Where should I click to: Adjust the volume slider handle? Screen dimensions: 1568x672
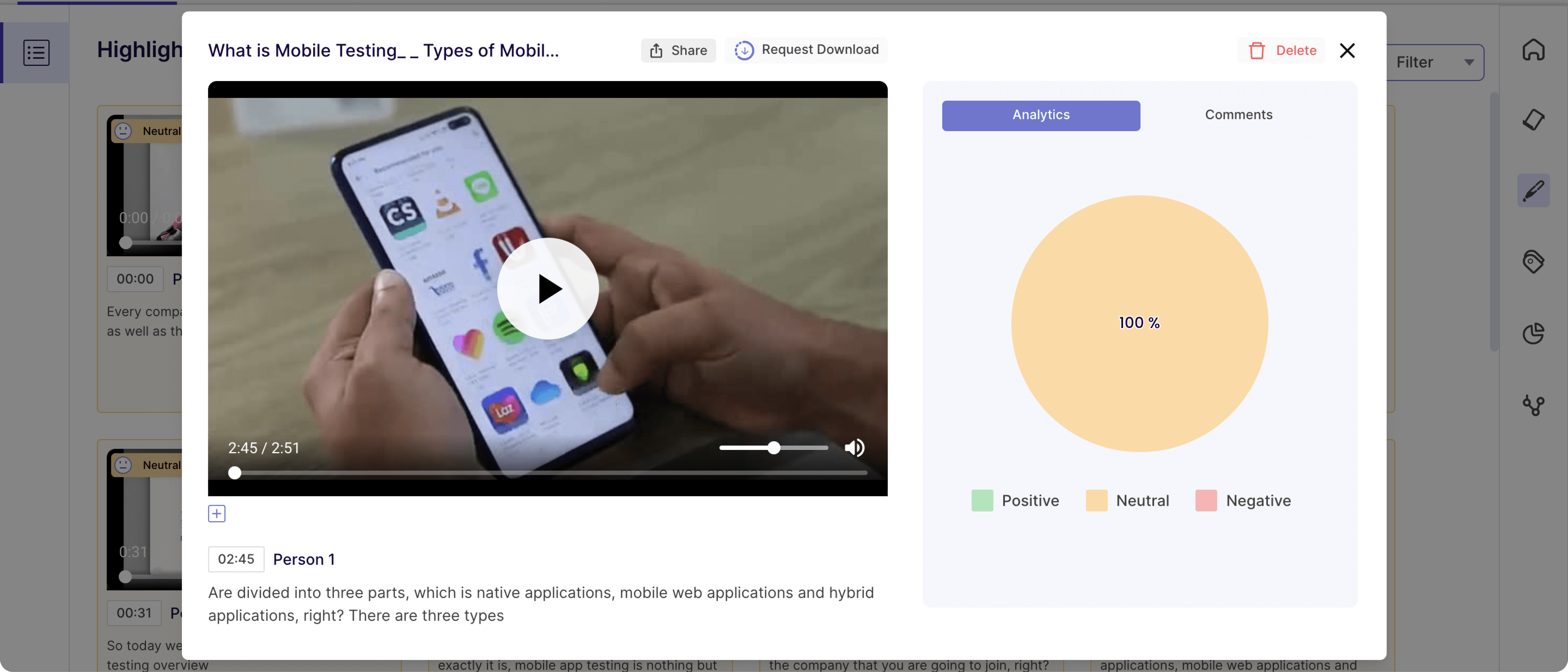773,448
